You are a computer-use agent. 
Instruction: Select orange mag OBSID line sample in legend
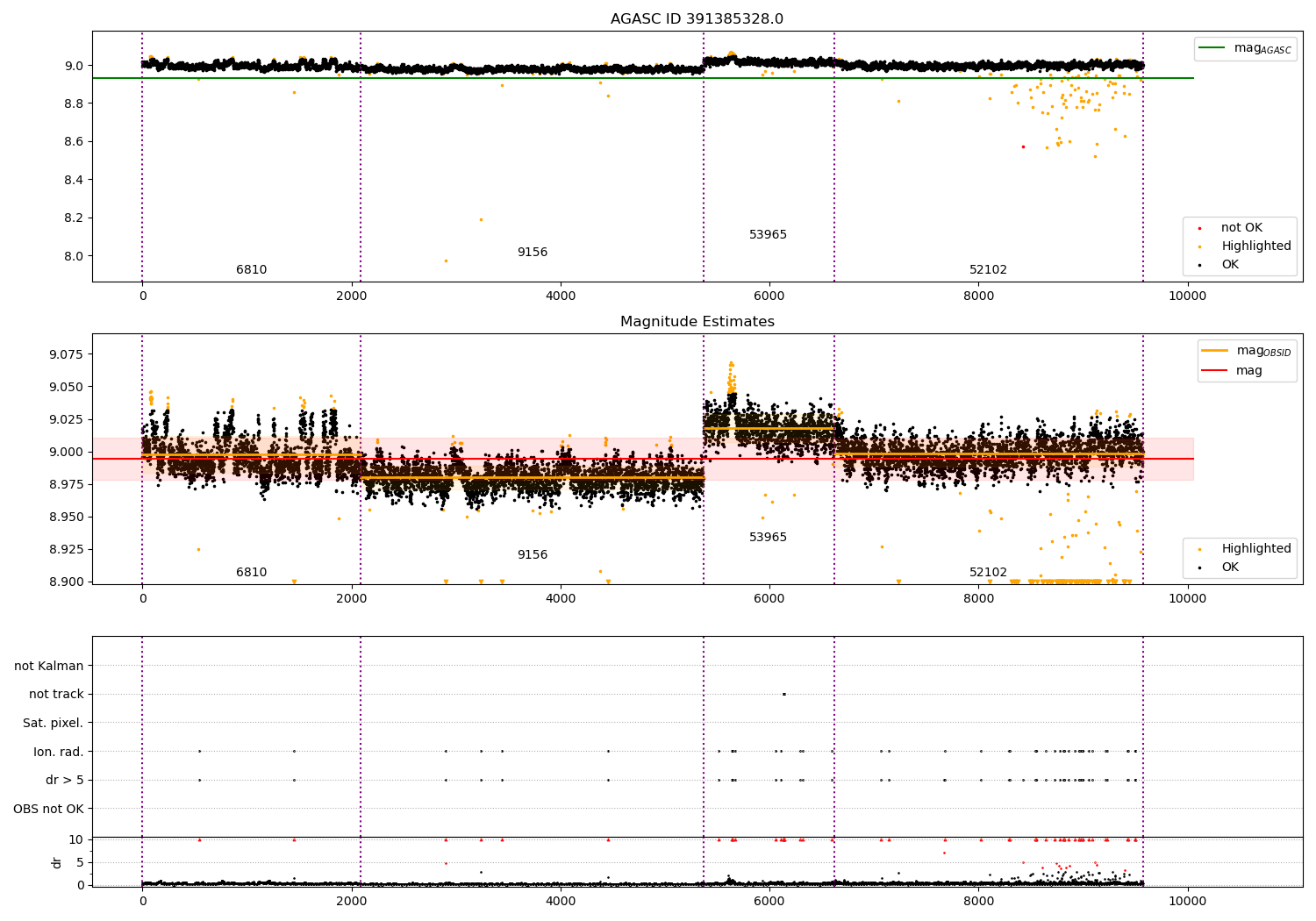point(1215,351)
